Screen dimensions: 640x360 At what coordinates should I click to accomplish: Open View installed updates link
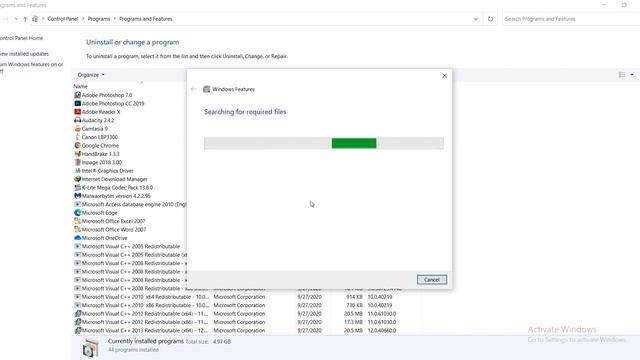click(x=24, y=54)
